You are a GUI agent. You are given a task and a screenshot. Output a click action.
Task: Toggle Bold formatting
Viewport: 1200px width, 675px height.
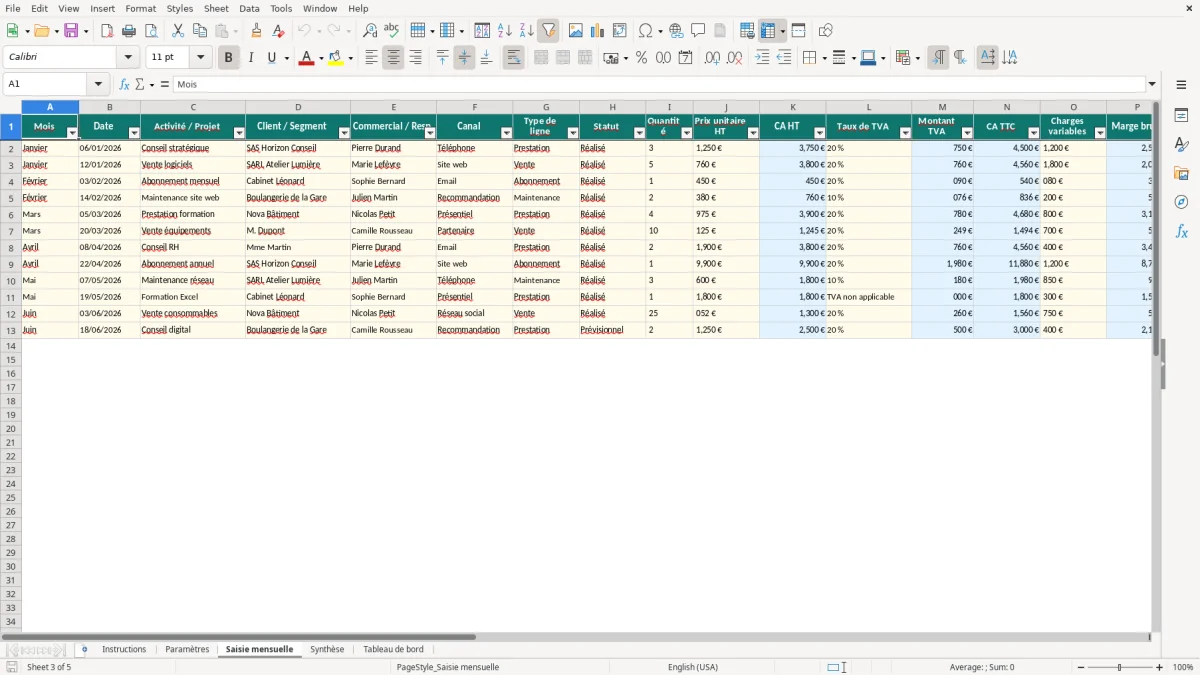click(228, 58)
